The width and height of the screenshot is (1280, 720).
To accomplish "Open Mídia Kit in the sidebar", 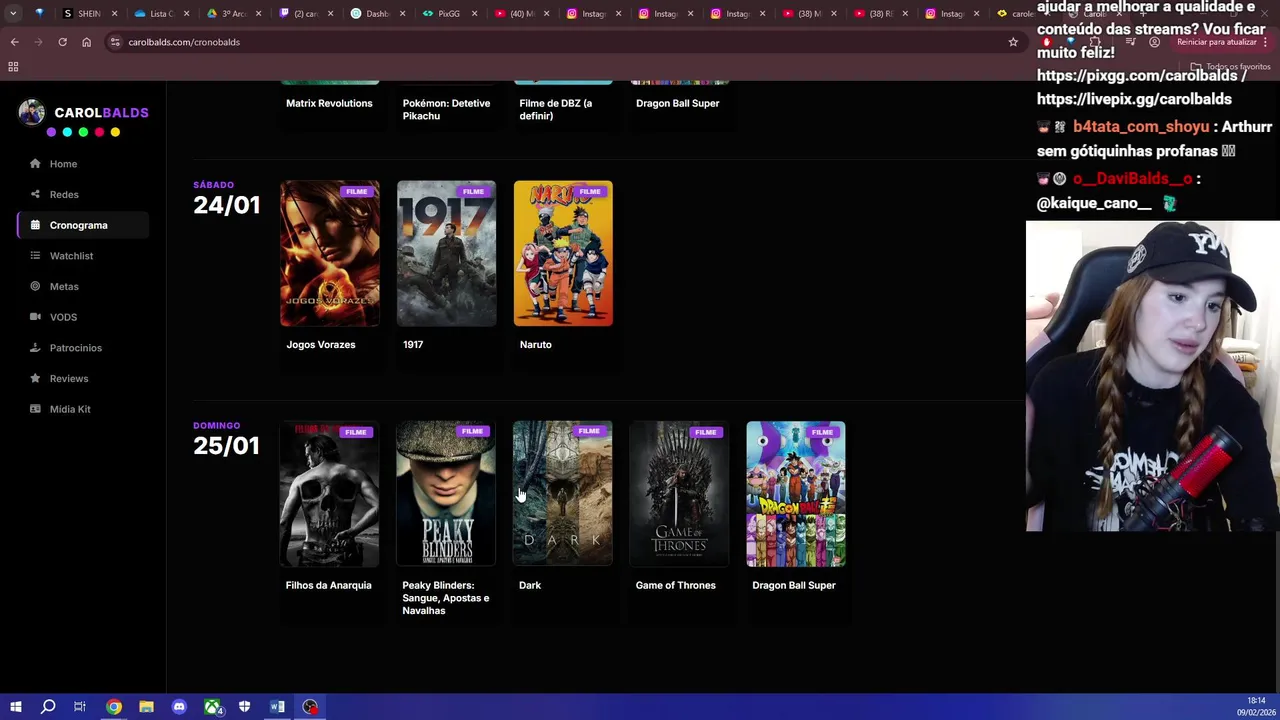I will (x=82, y=409).
